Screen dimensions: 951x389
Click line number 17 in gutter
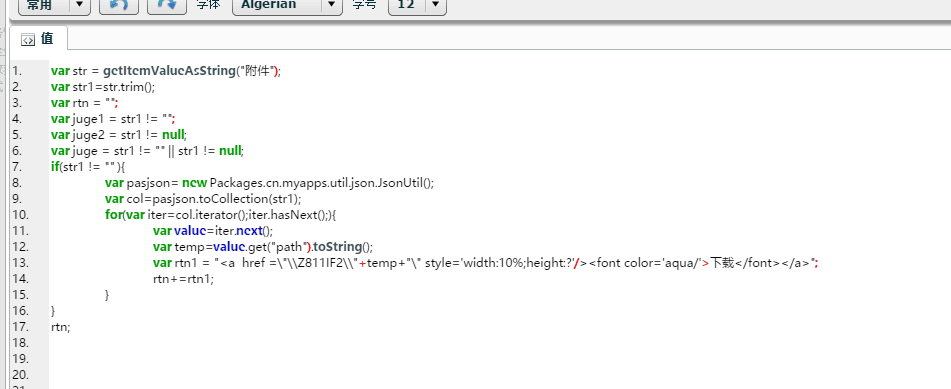pos(20,327)
